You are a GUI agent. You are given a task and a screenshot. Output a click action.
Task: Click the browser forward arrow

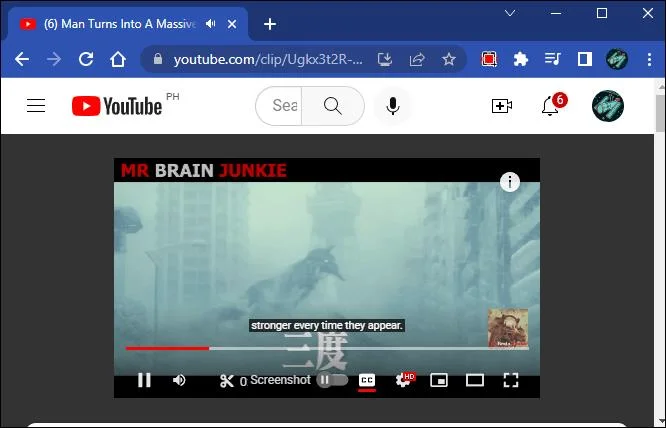(54, 59)
